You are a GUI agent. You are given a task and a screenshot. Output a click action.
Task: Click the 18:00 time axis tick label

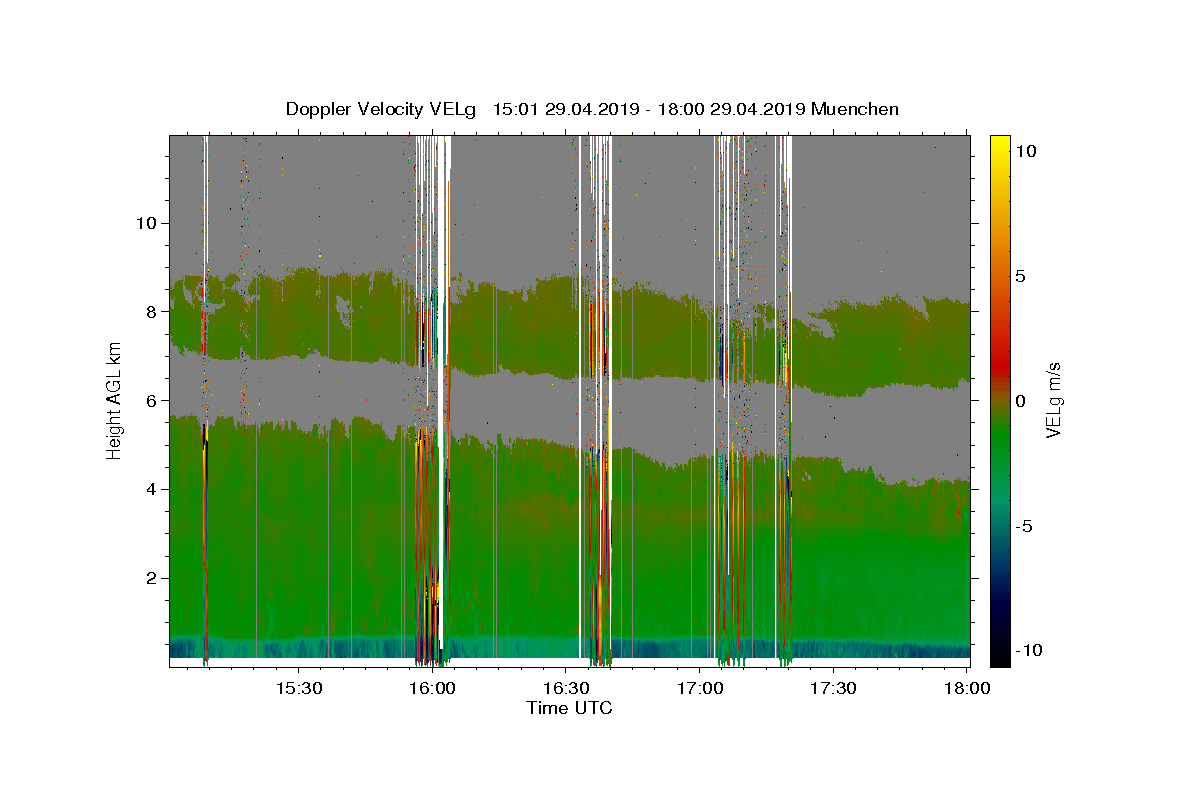pyautogui.click(x=967, y=689)
